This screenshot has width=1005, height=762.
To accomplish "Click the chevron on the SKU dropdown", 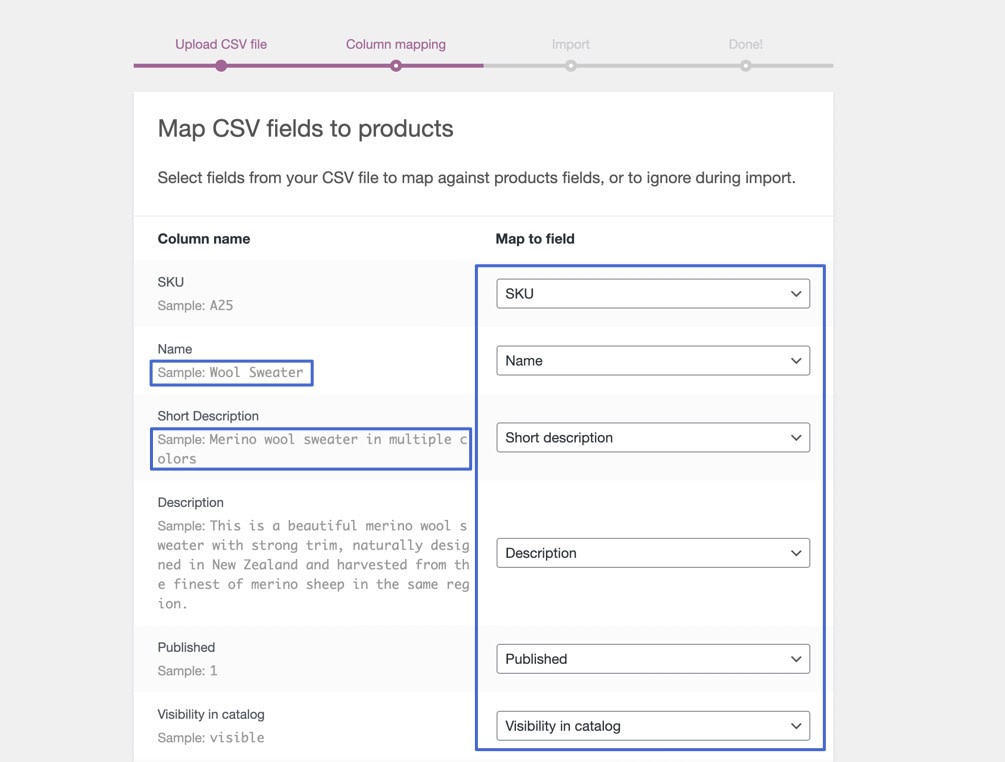I will point(796,293).
